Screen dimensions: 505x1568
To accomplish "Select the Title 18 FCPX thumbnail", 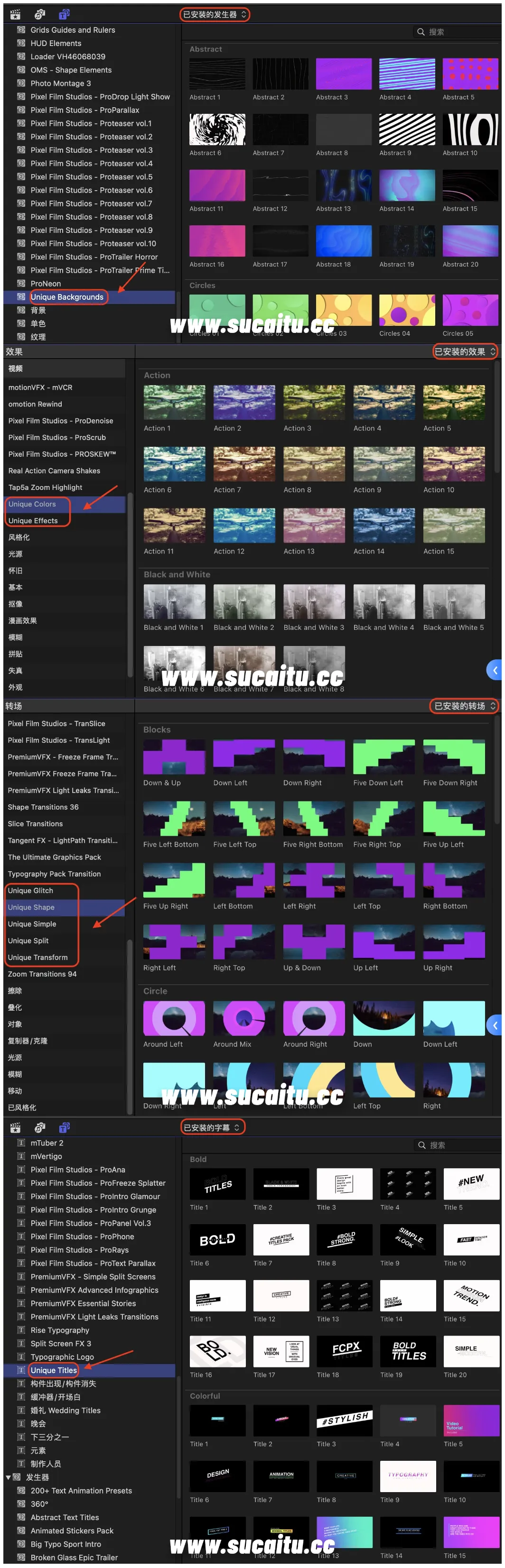I will pyautogui.click(x=344, y=1351).
